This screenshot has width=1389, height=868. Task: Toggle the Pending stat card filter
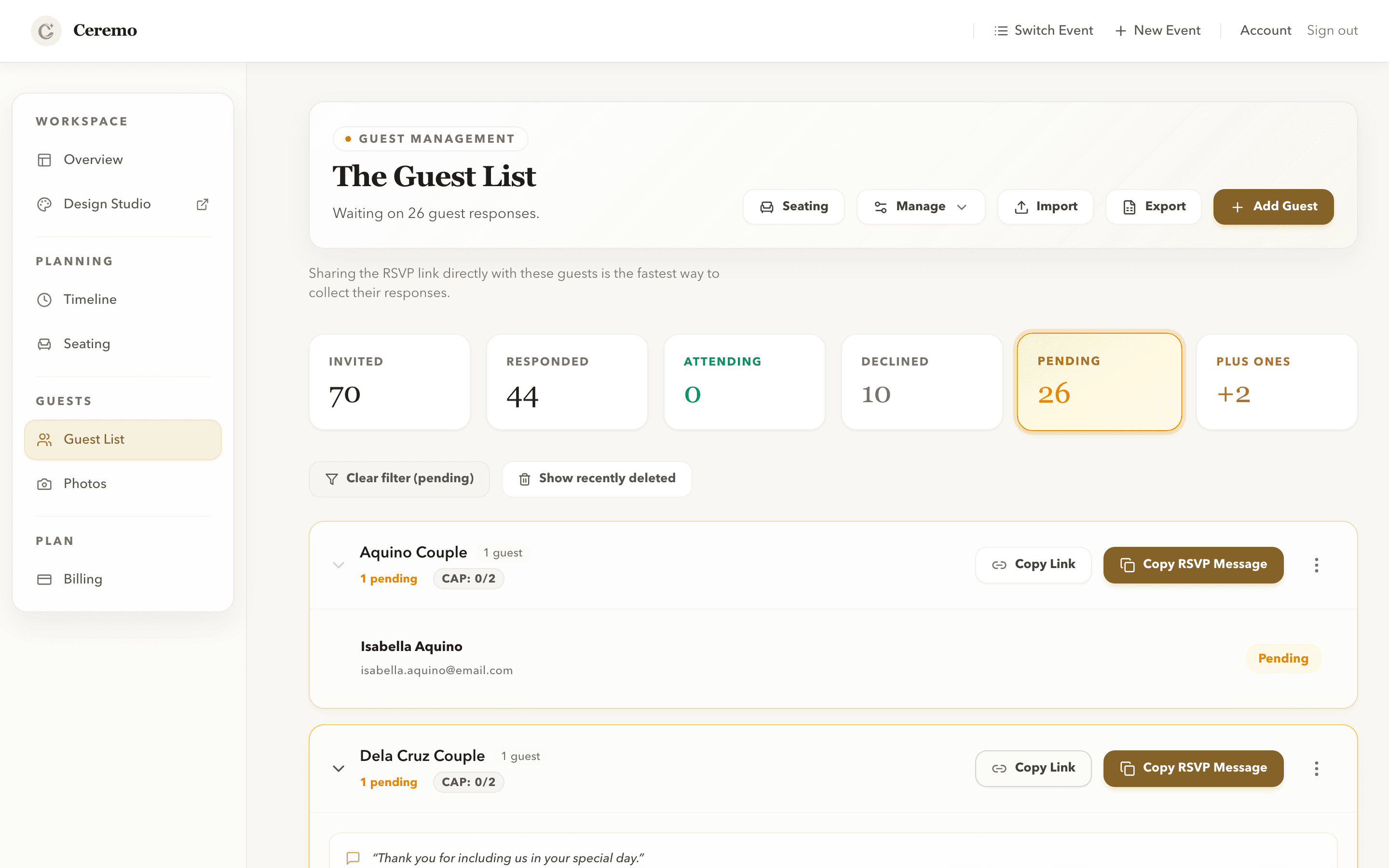click(1099, 382)
